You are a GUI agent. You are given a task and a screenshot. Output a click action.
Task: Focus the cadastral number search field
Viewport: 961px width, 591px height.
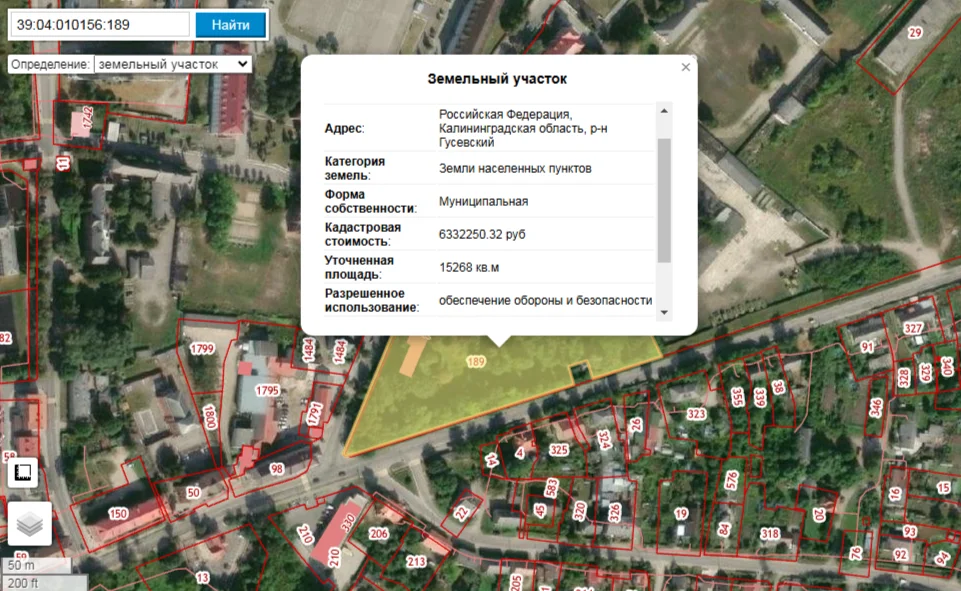(100, 25)
